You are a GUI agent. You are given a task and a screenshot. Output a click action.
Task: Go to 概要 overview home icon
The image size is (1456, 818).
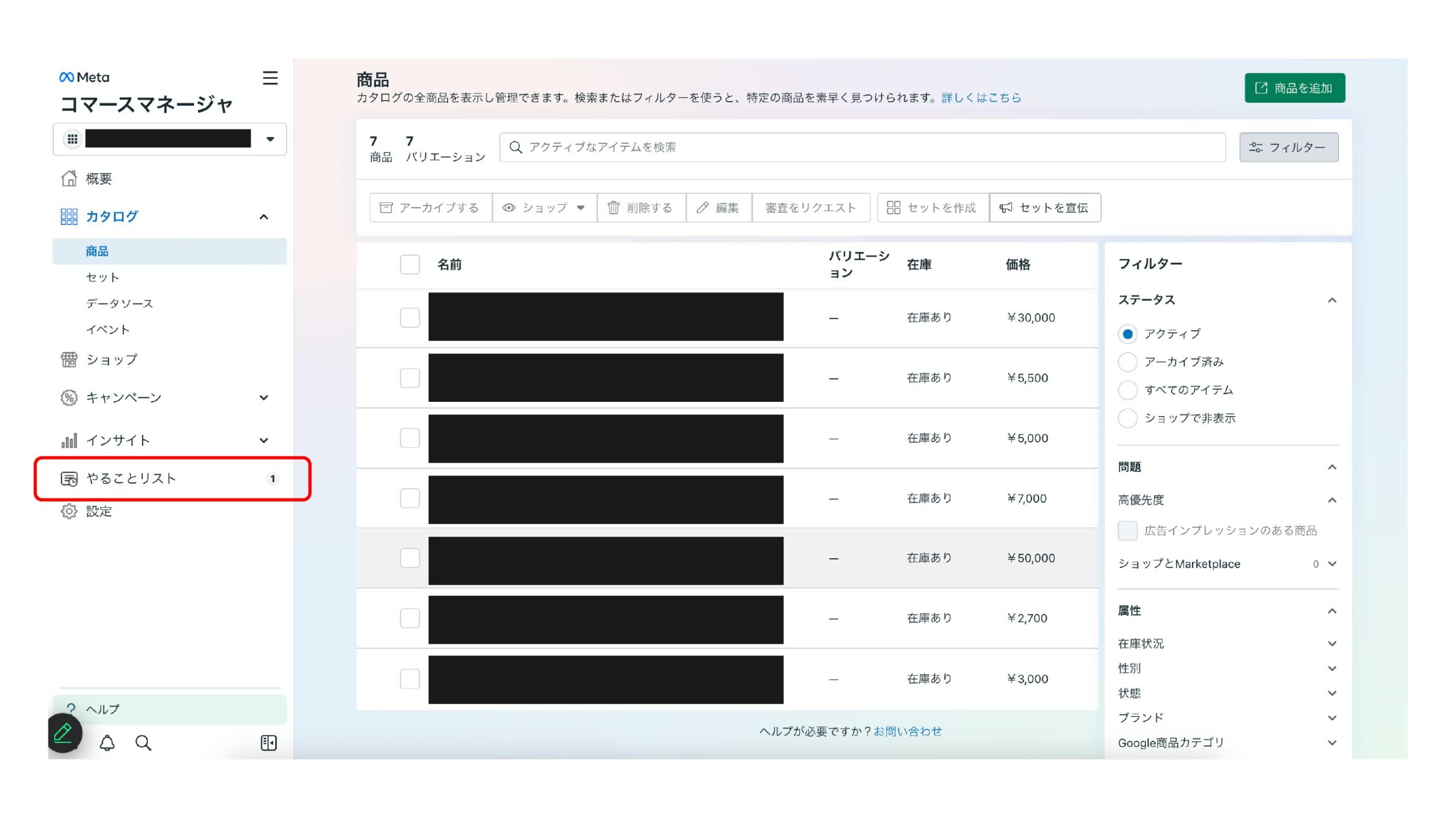point(69,178)
